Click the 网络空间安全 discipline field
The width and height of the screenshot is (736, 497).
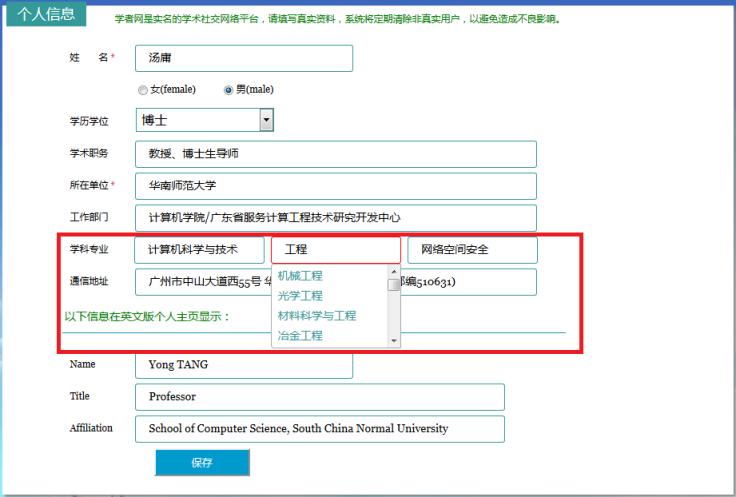[472, 249]
